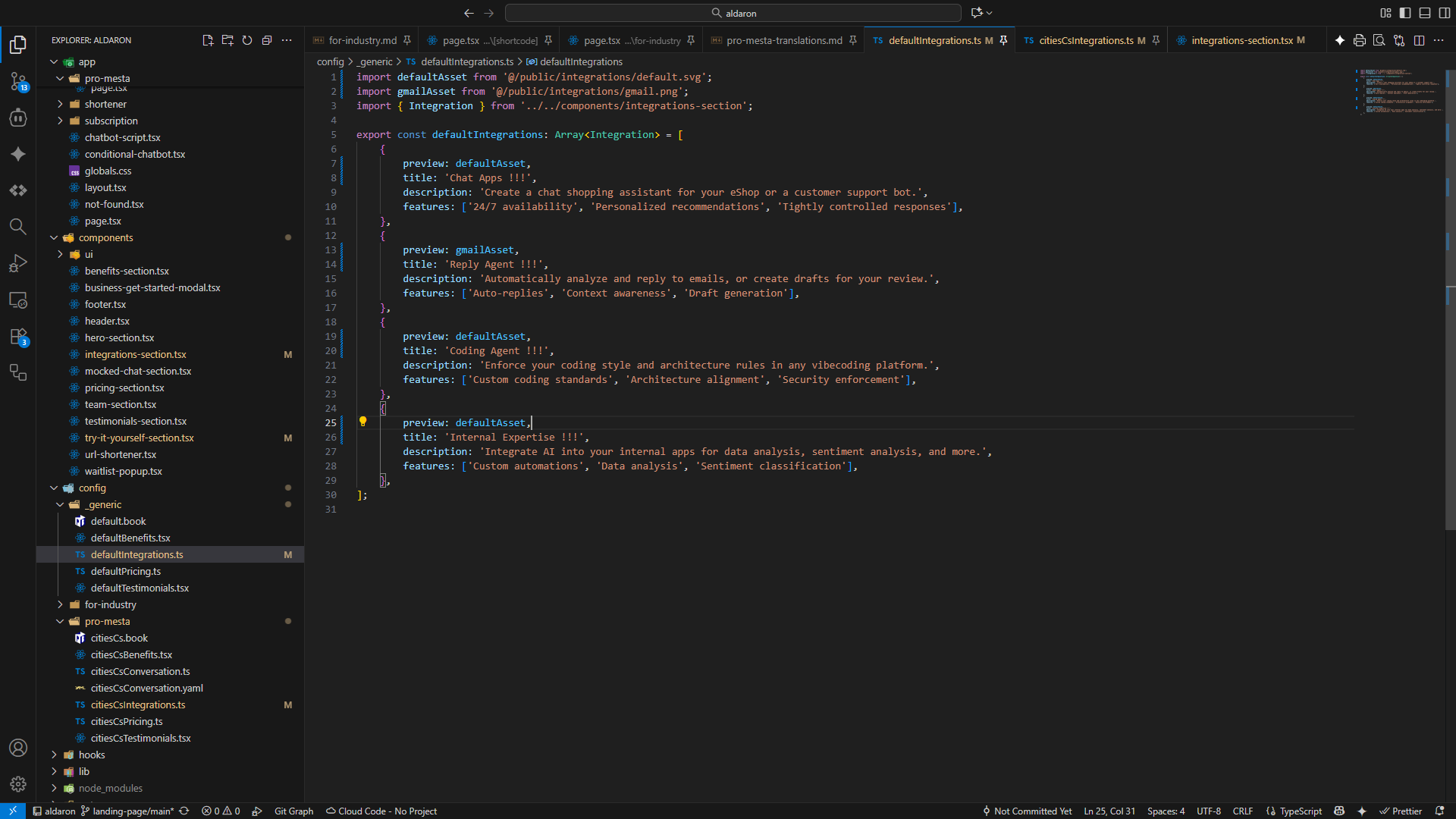The image size is (1456, 819).
Task: Change language mode by clicking TypeScript
Action: pyautogui.click(x=1299, y=811)
